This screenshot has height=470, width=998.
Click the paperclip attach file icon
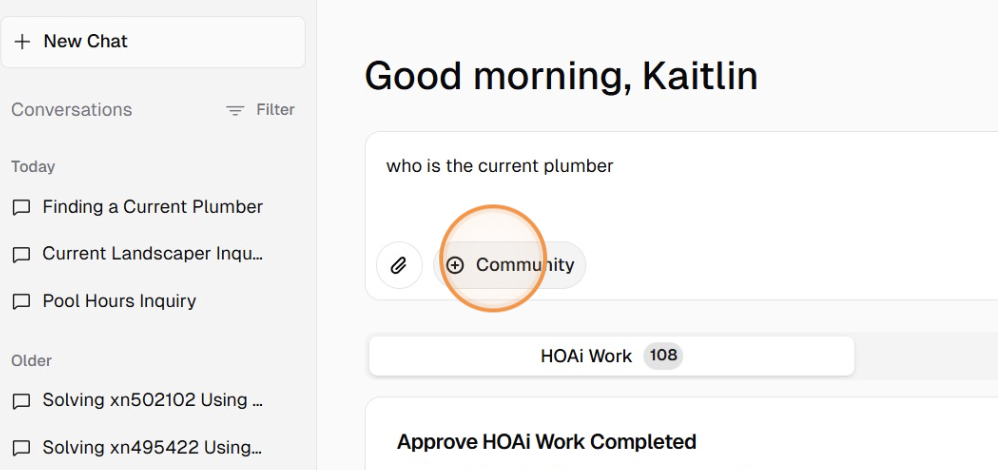[399, 265]
